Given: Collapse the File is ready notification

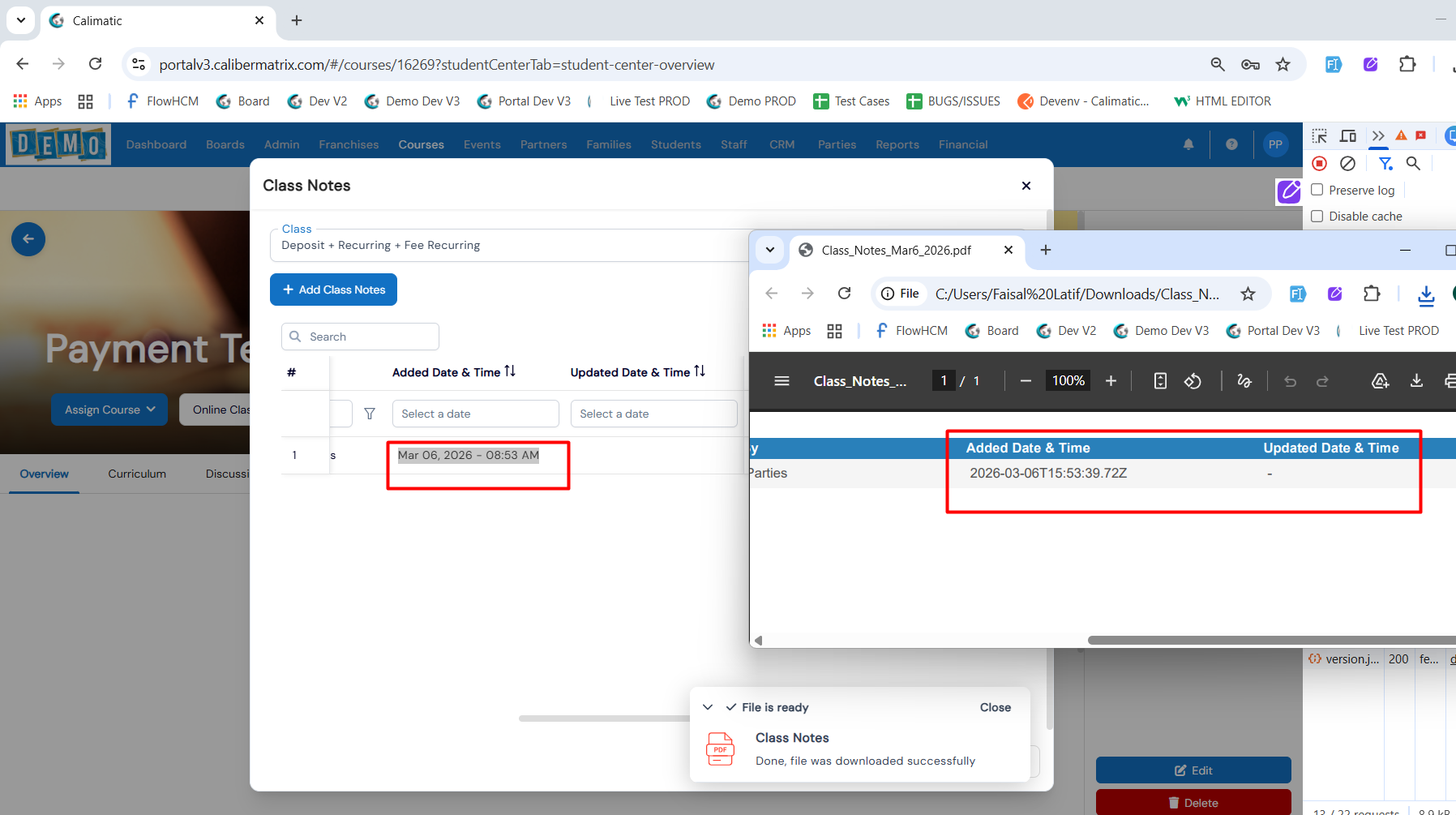Looking at the screenshot, I should (708, 707).
